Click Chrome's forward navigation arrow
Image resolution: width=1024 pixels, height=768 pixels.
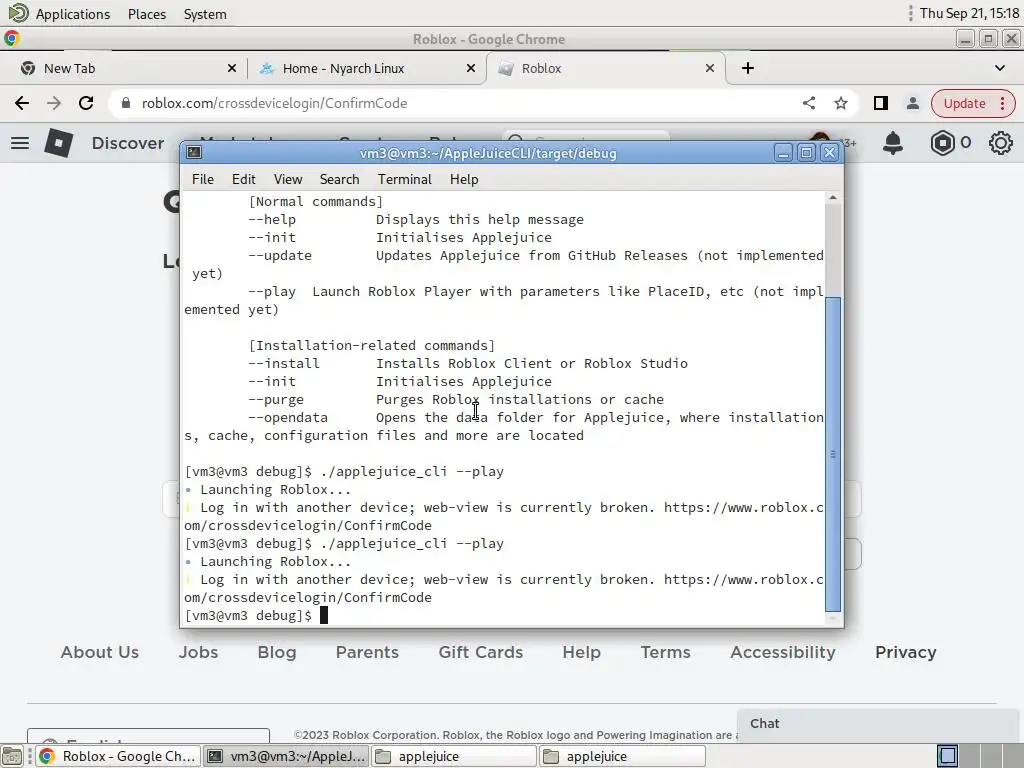tap(54, 103)
